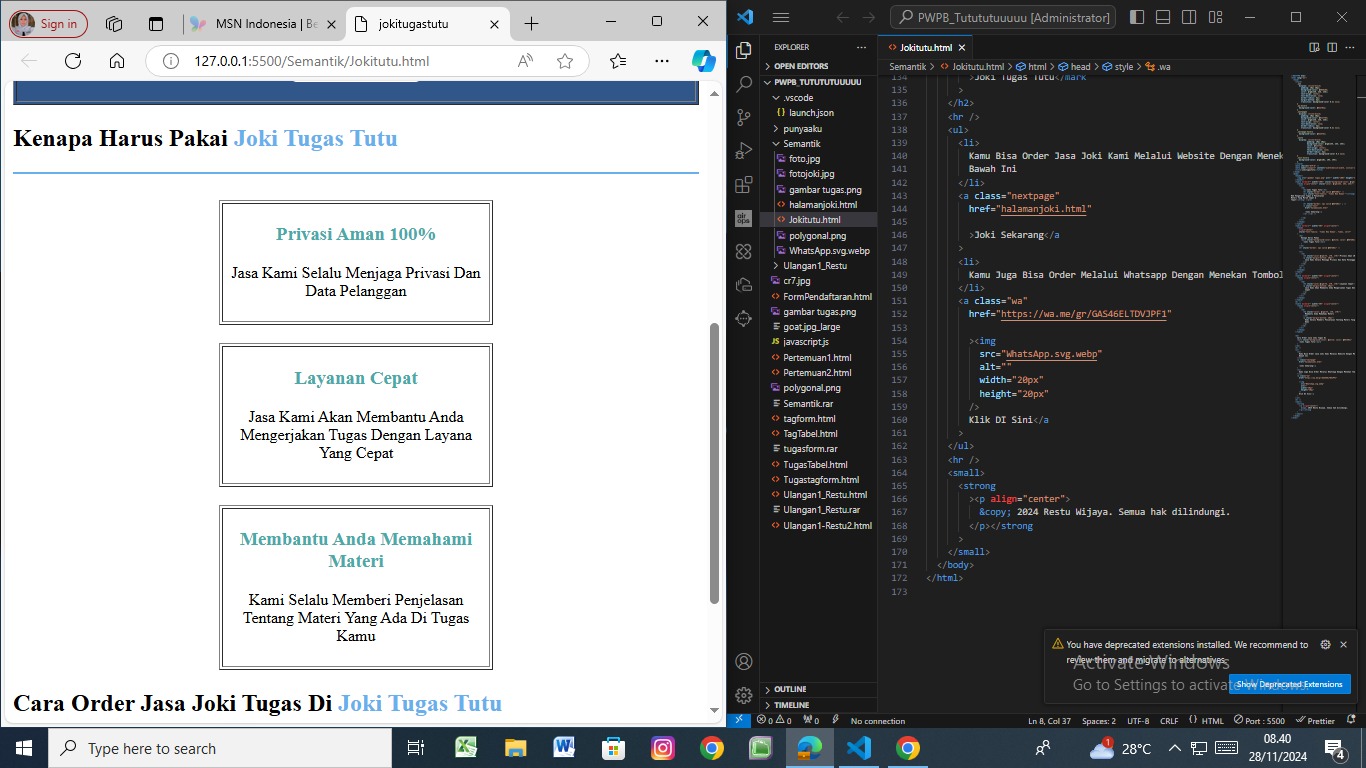
Task: Expand the OUTLINE section
Action: pos(790,689)
